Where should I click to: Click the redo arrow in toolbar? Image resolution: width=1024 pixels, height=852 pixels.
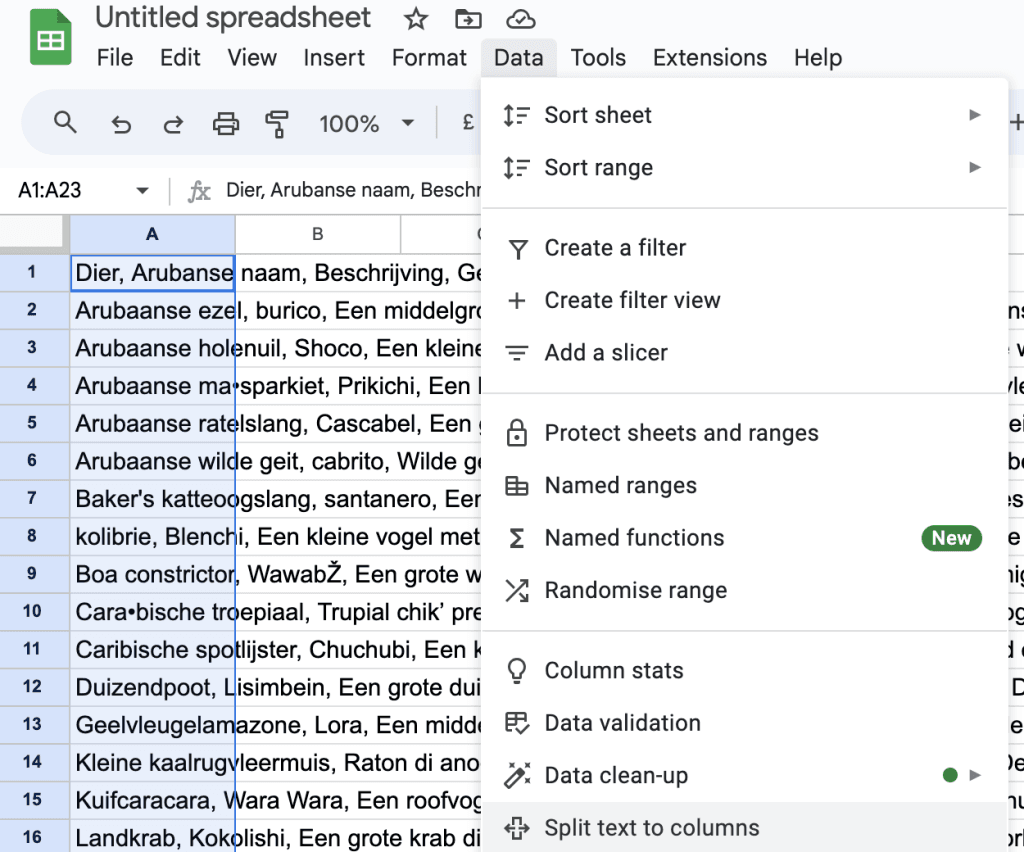point(173,124)
